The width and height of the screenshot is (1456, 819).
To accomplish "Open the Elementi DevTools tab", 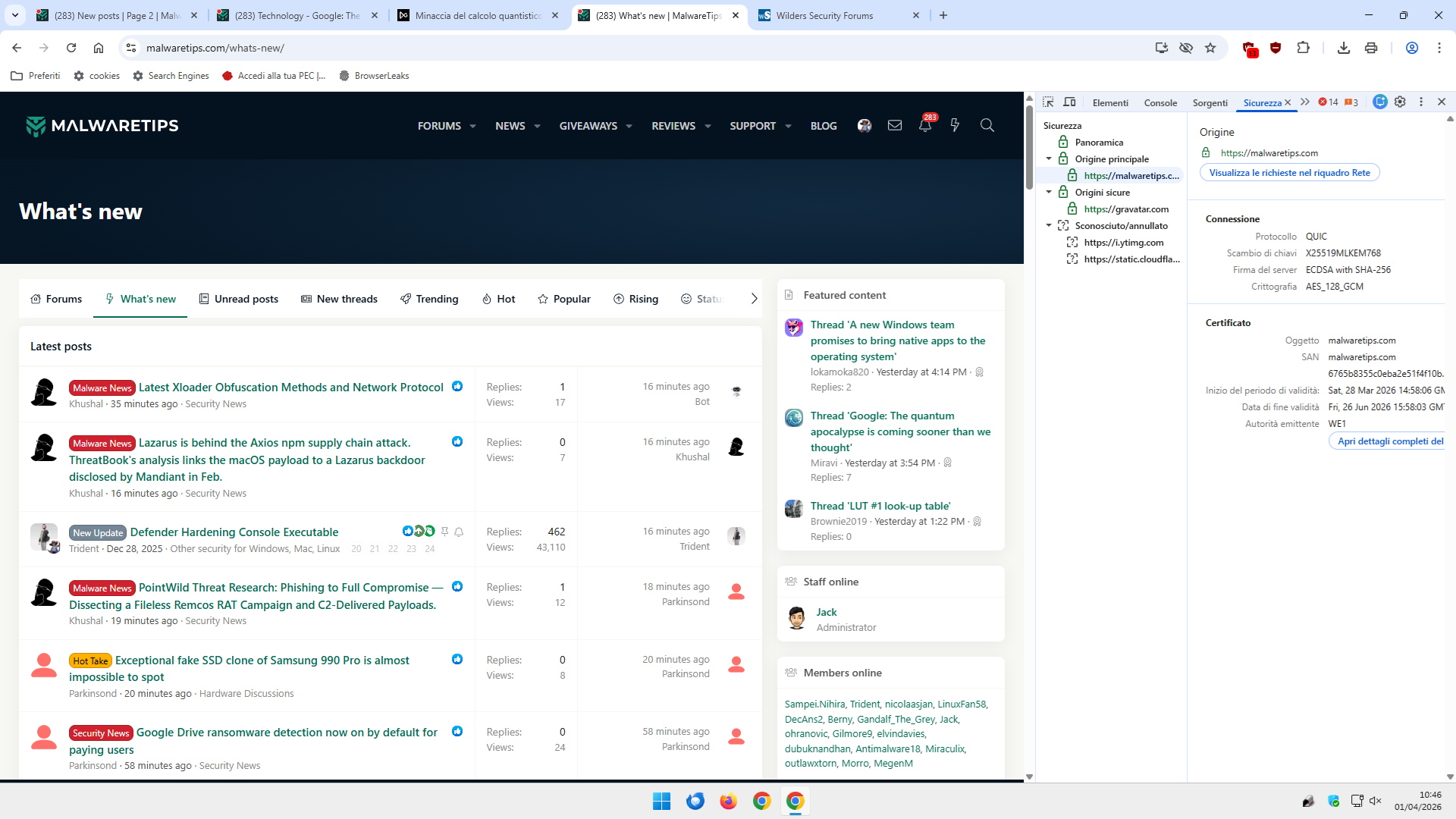I will [x=1110, y=103].
